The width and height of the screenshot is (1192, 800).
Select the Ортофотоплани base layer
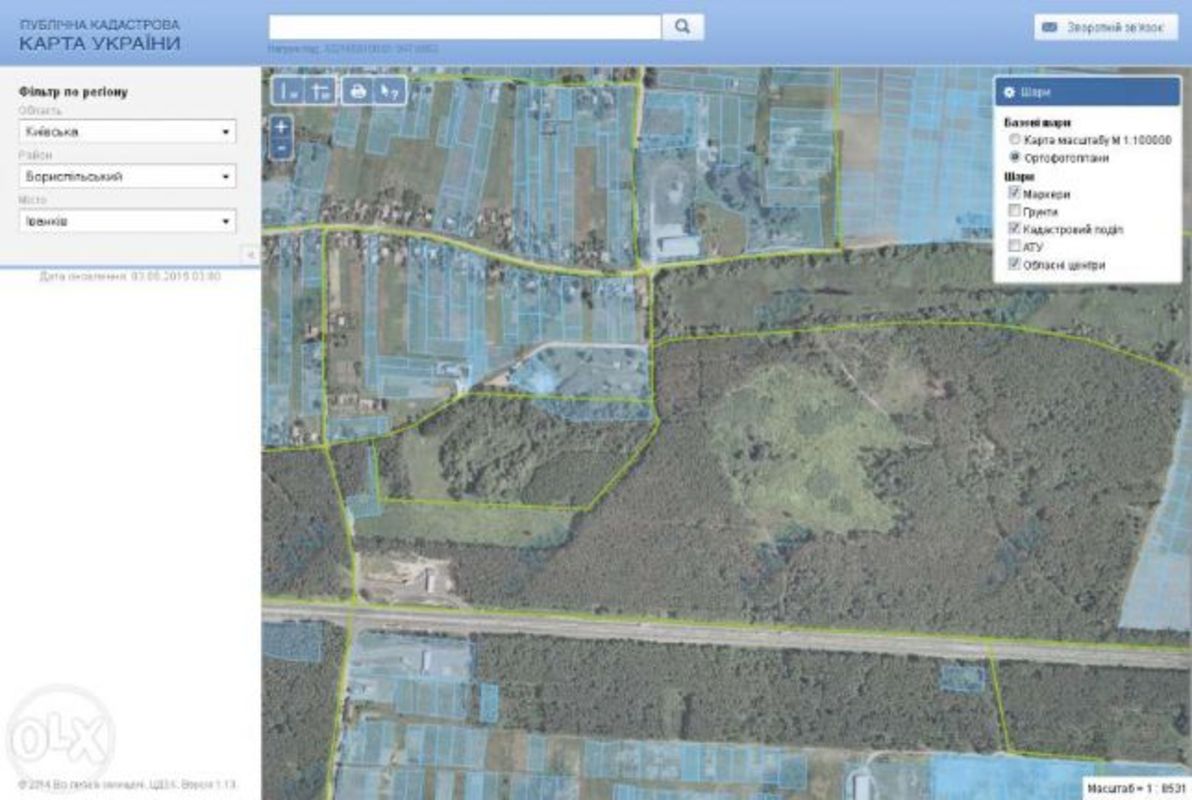[x=1015, y=158]
